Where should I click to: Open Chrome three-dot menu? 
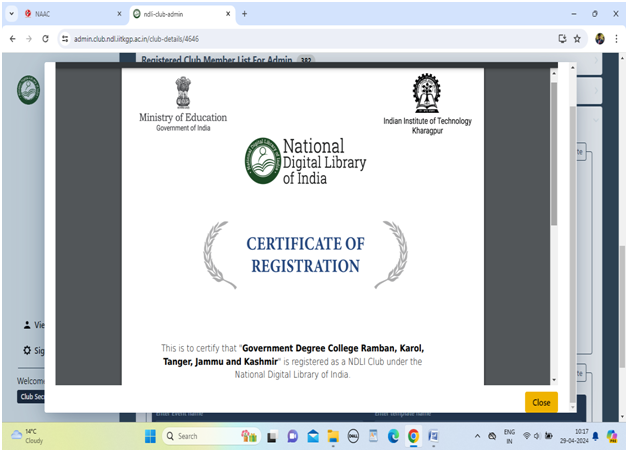tap(616, 39)
